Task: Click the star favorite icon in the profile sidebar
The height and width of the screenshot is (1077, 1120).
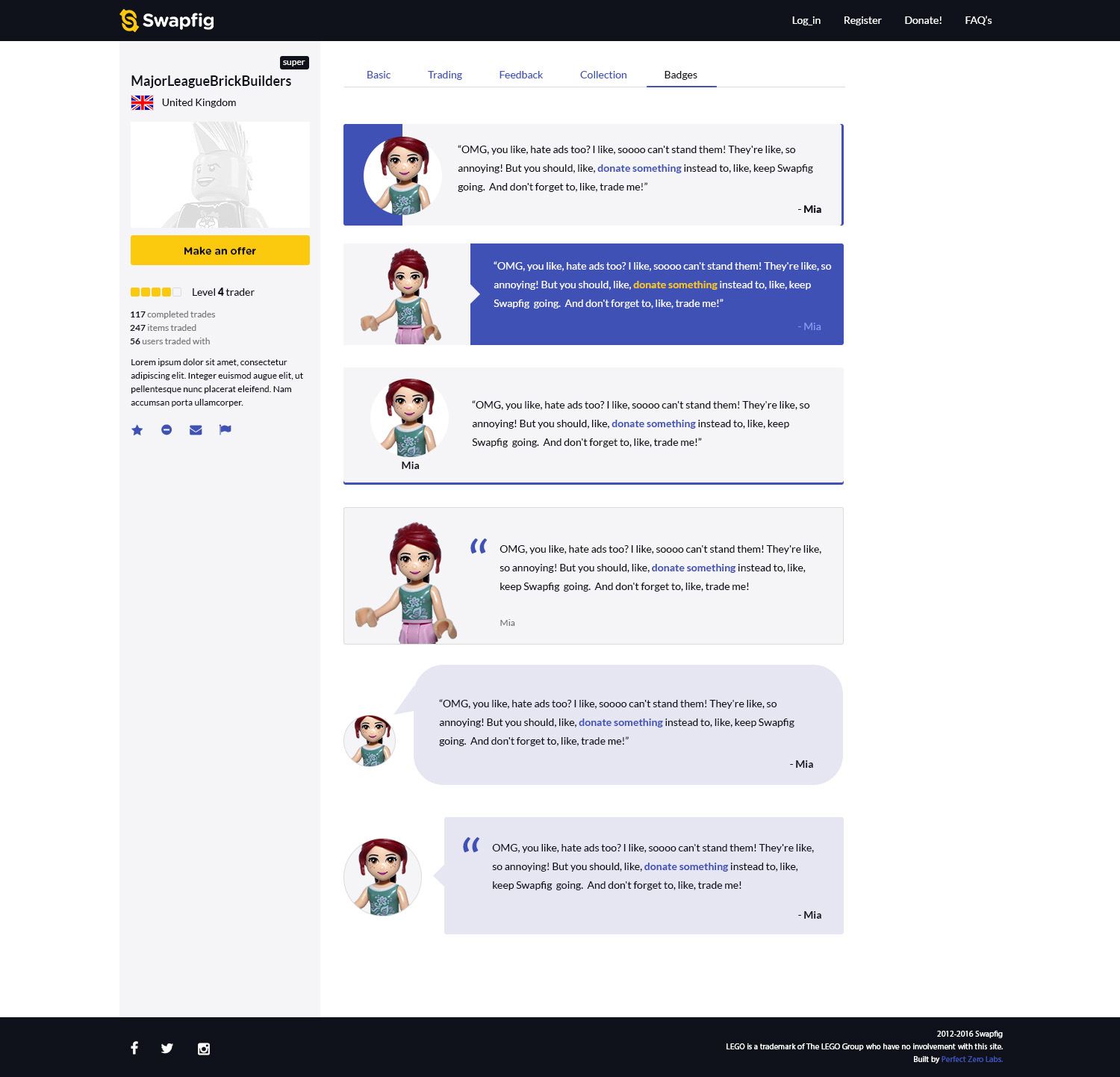Action: 137,430
